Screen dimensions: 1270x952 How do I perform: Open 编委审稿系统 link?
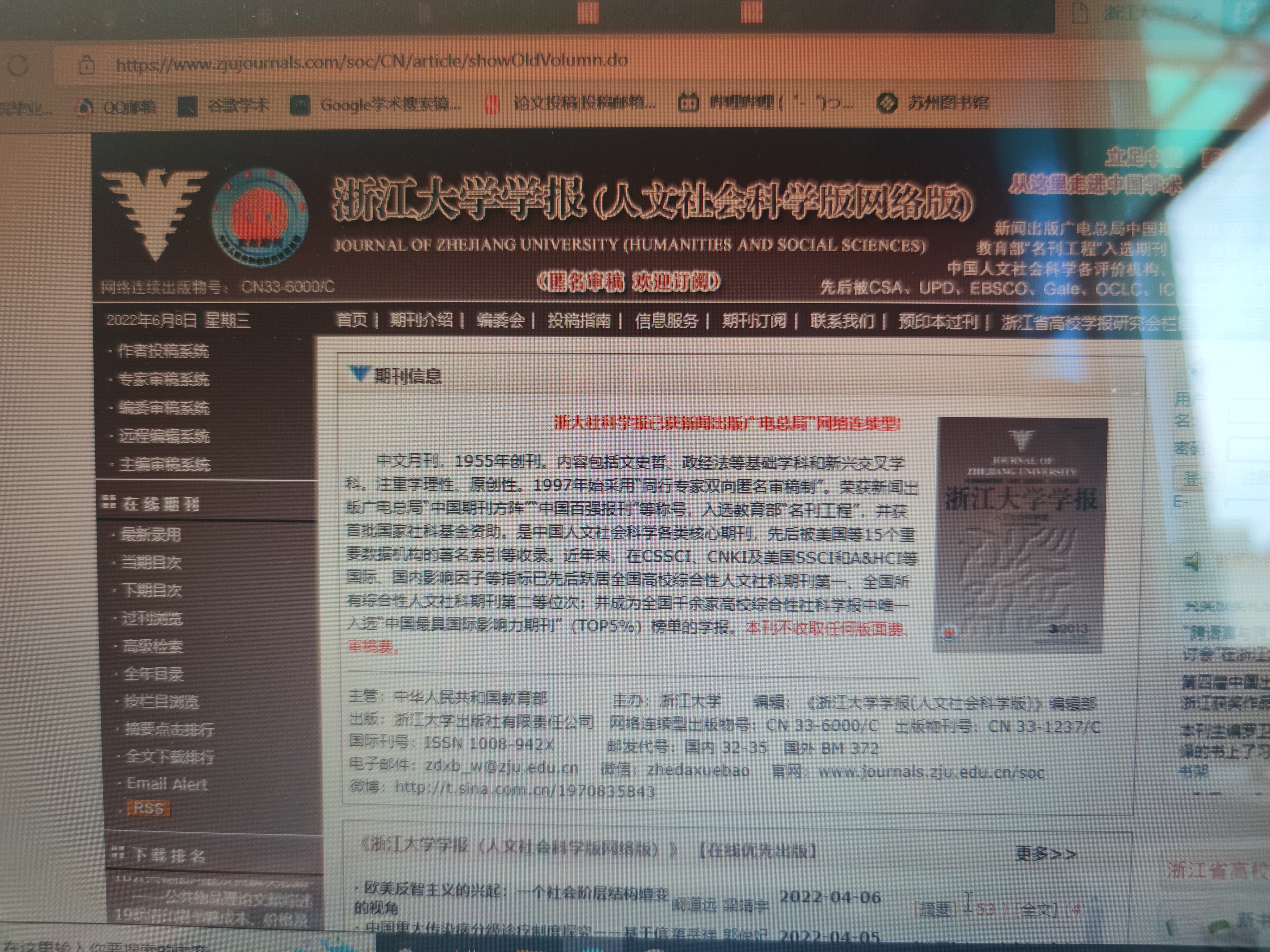pos(164,408)
